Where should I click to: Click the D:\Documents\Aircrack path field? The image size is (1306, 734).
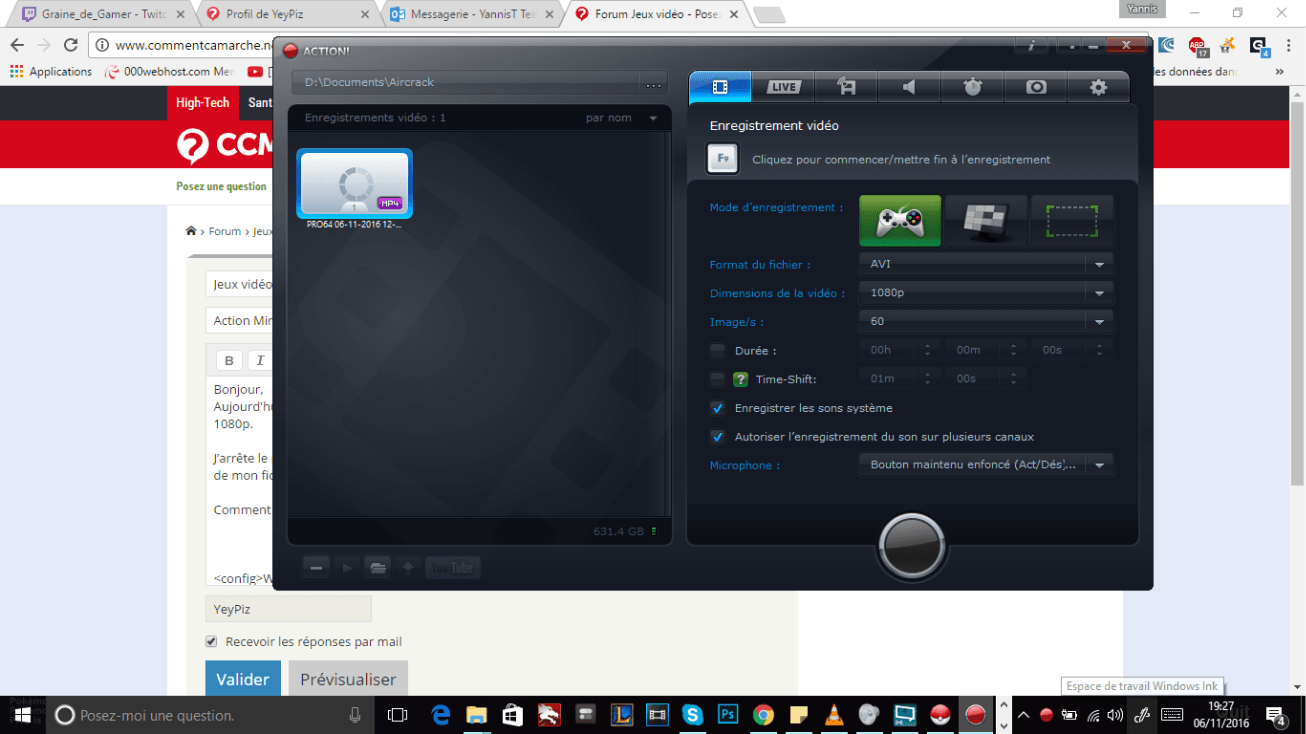coord(466,83)
